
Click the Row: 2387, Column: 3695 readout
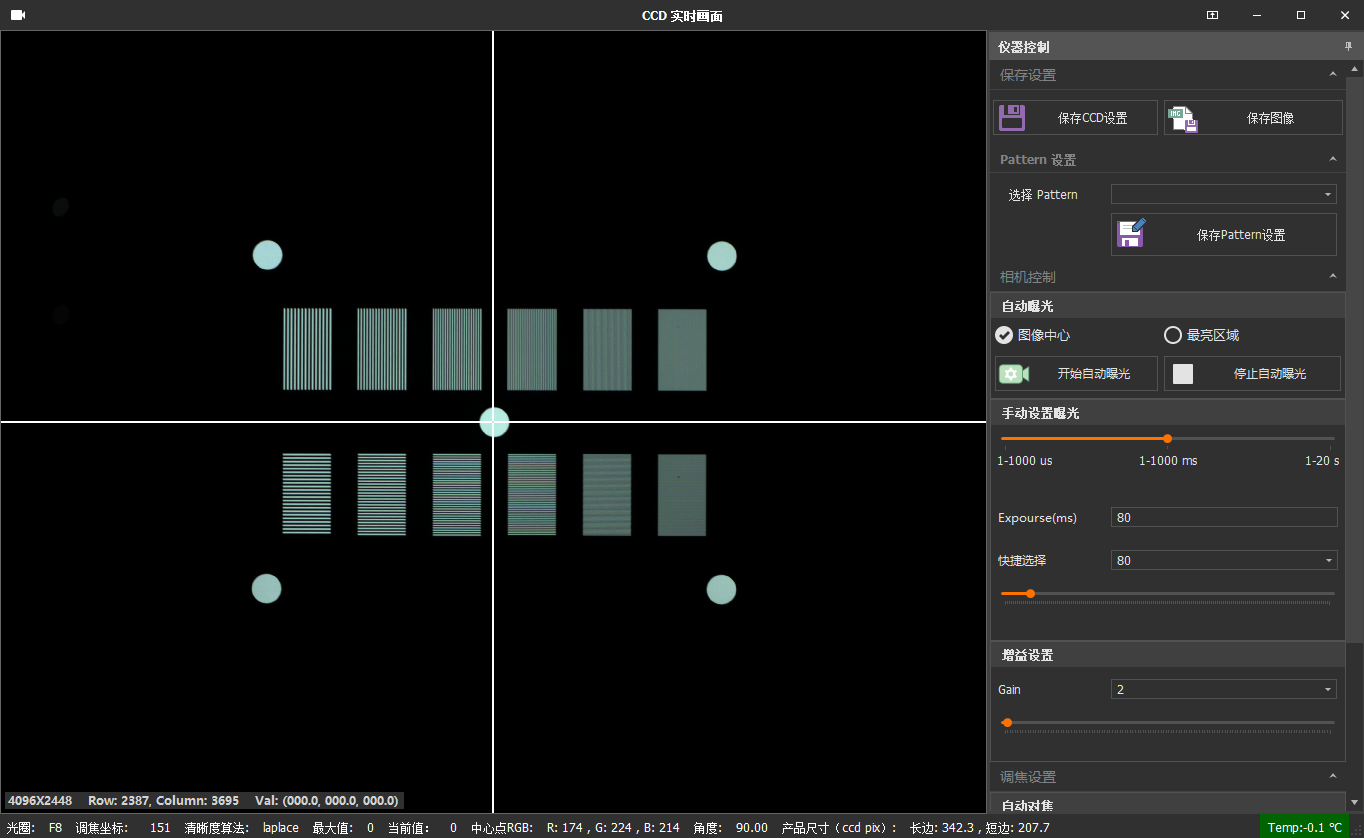[x=164, y=801]
